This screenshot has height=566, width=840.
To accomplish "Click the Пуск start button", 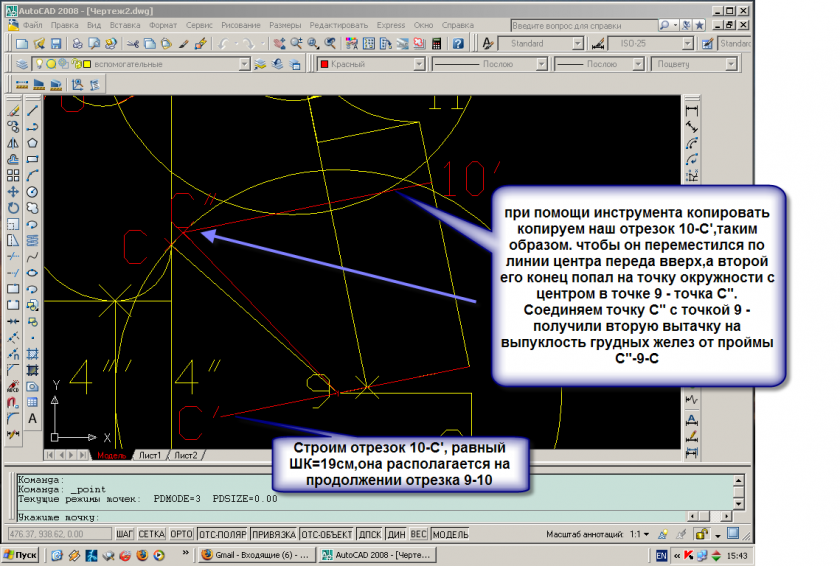I will pos(21,555).
